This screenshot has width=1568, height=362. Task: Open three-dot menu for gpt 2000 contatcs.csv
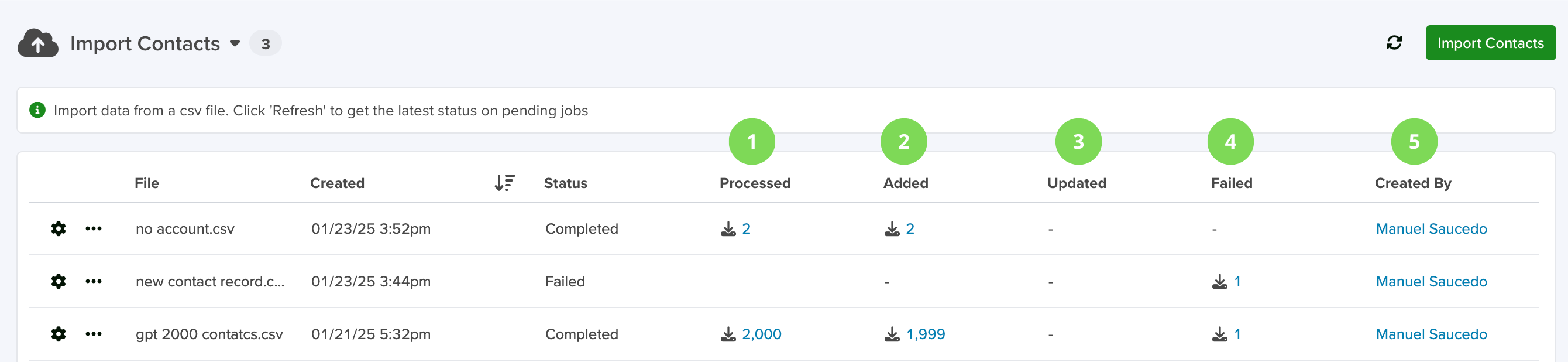(94, 334)
